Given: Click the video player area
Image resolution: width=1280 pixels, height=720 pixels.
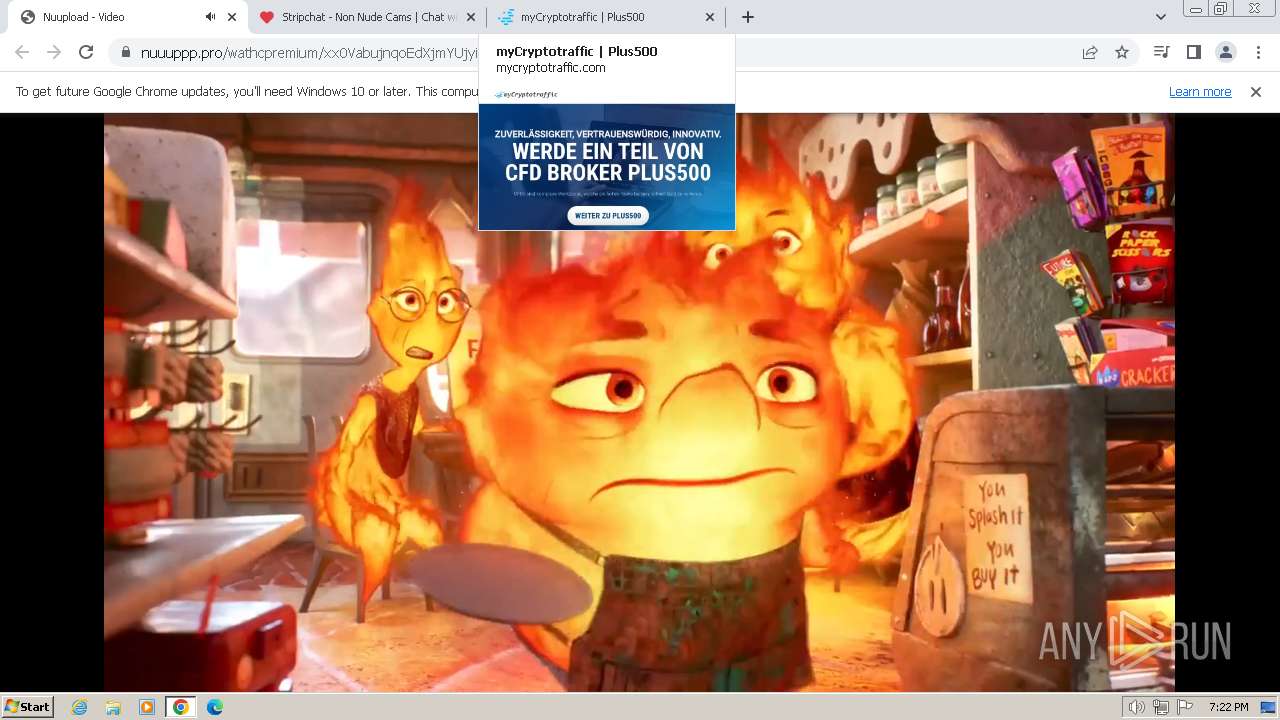Looking at the screenshot, I should (x=639, y=402).
